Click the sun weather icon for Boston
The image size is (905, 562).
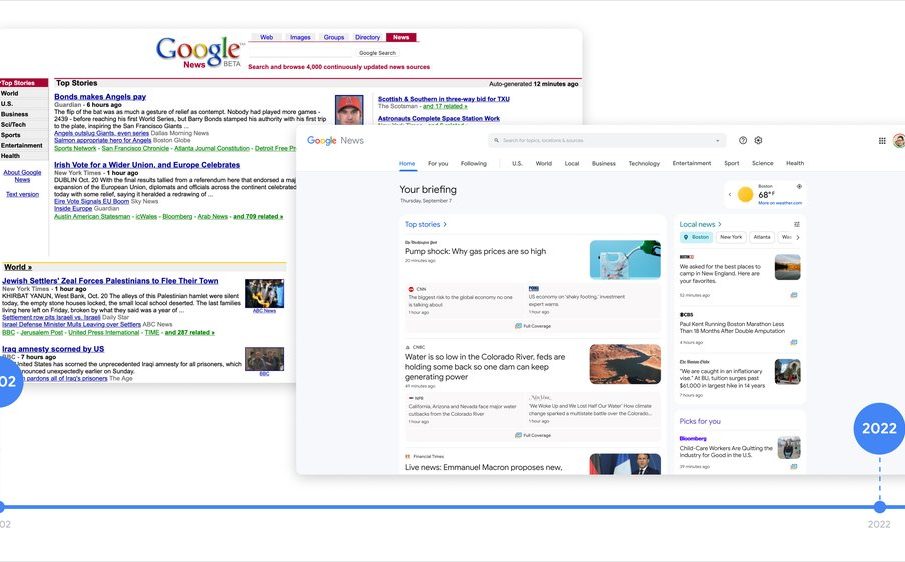pyautogui.click(x=746, y=194)
